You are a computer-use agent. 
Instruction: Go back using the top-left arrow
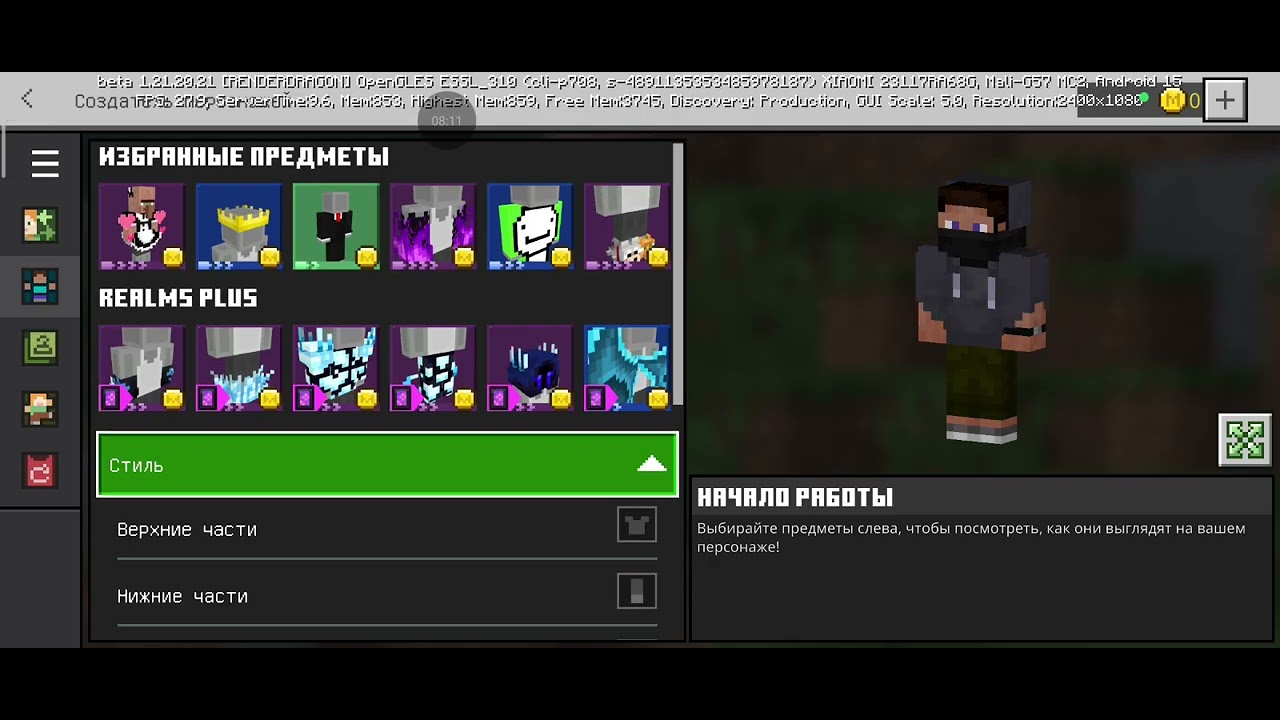click(27, 98)
